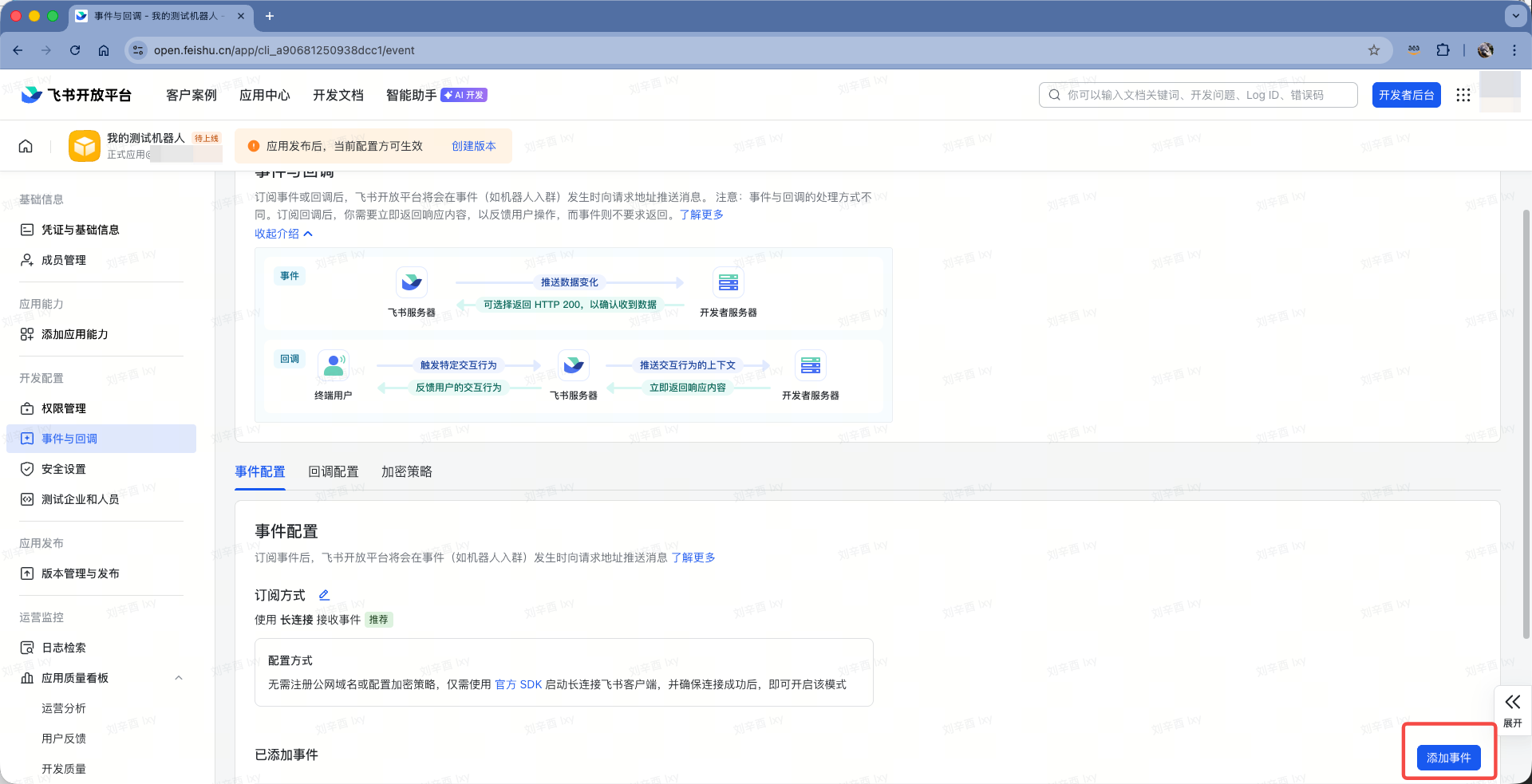
Task: Collapse the 应用质量看板 sidebar group
Action: pos(179,678)
